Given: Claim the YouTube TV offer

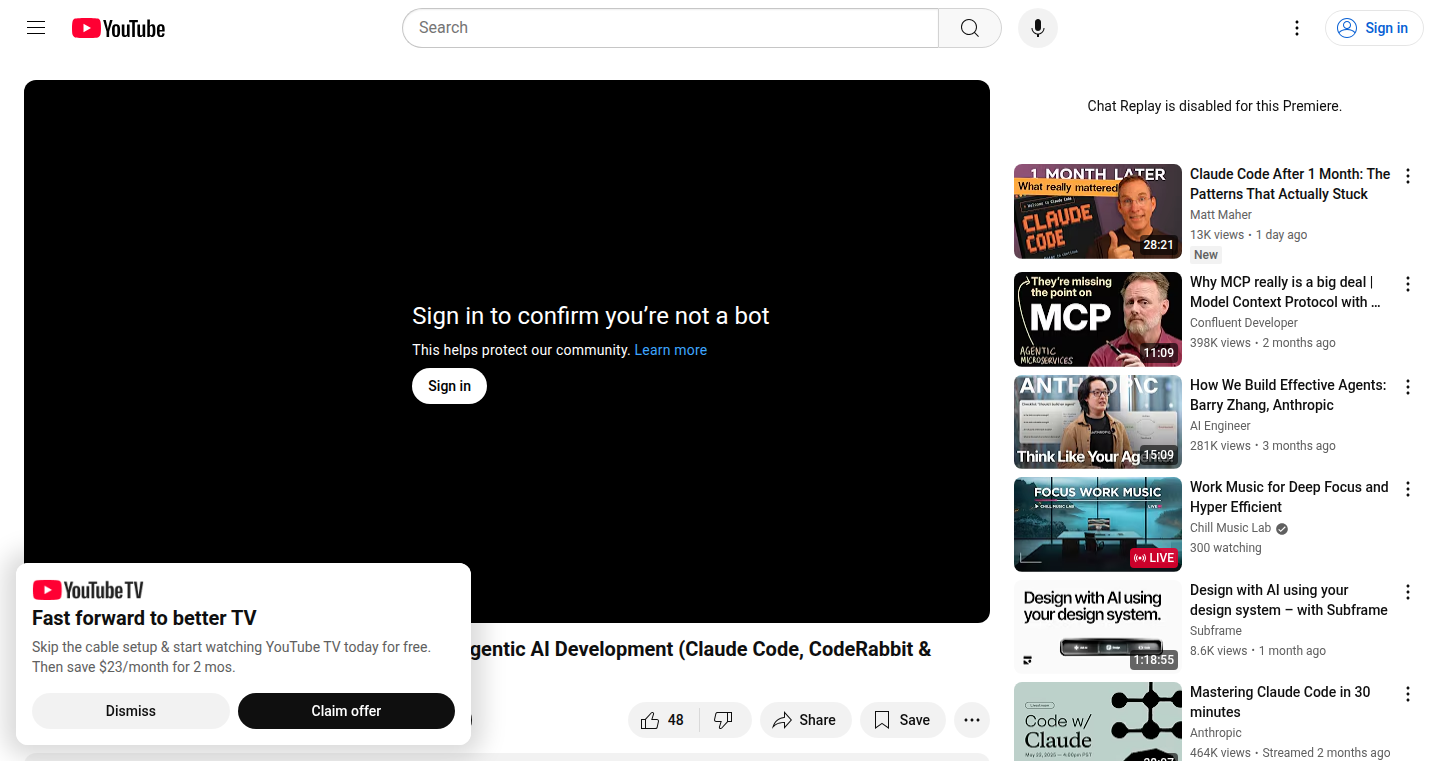Looking at the screenshot, I should [x=346, y=711].
